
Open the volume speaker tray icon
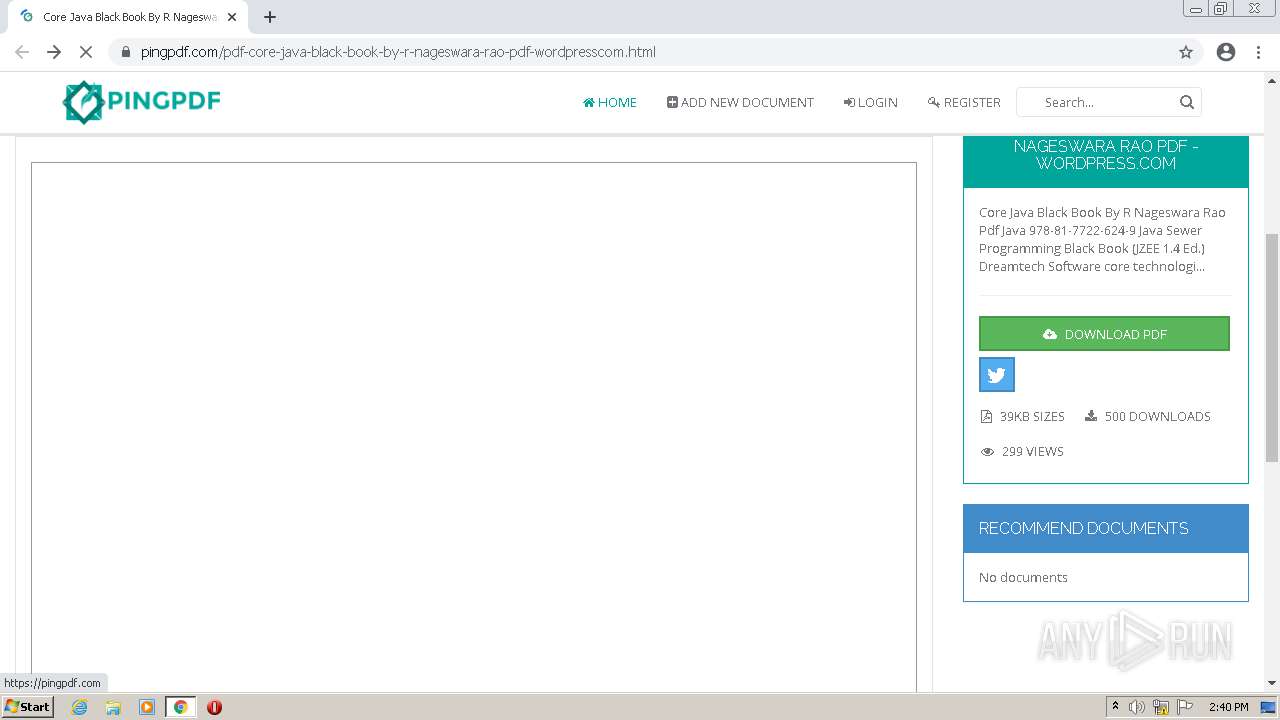(1137, 707)
